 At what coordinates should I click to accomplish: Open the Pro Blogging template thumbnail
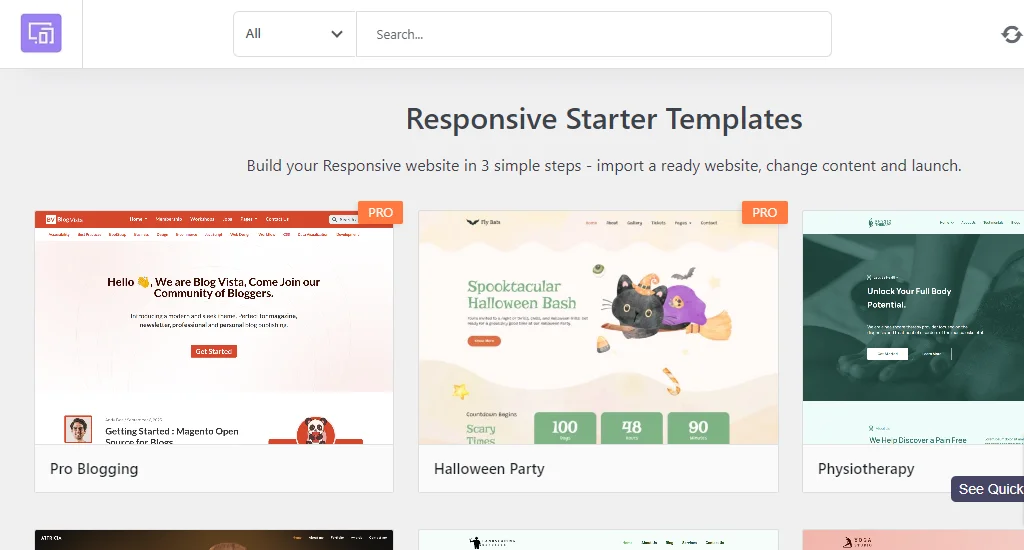(214, 327)
